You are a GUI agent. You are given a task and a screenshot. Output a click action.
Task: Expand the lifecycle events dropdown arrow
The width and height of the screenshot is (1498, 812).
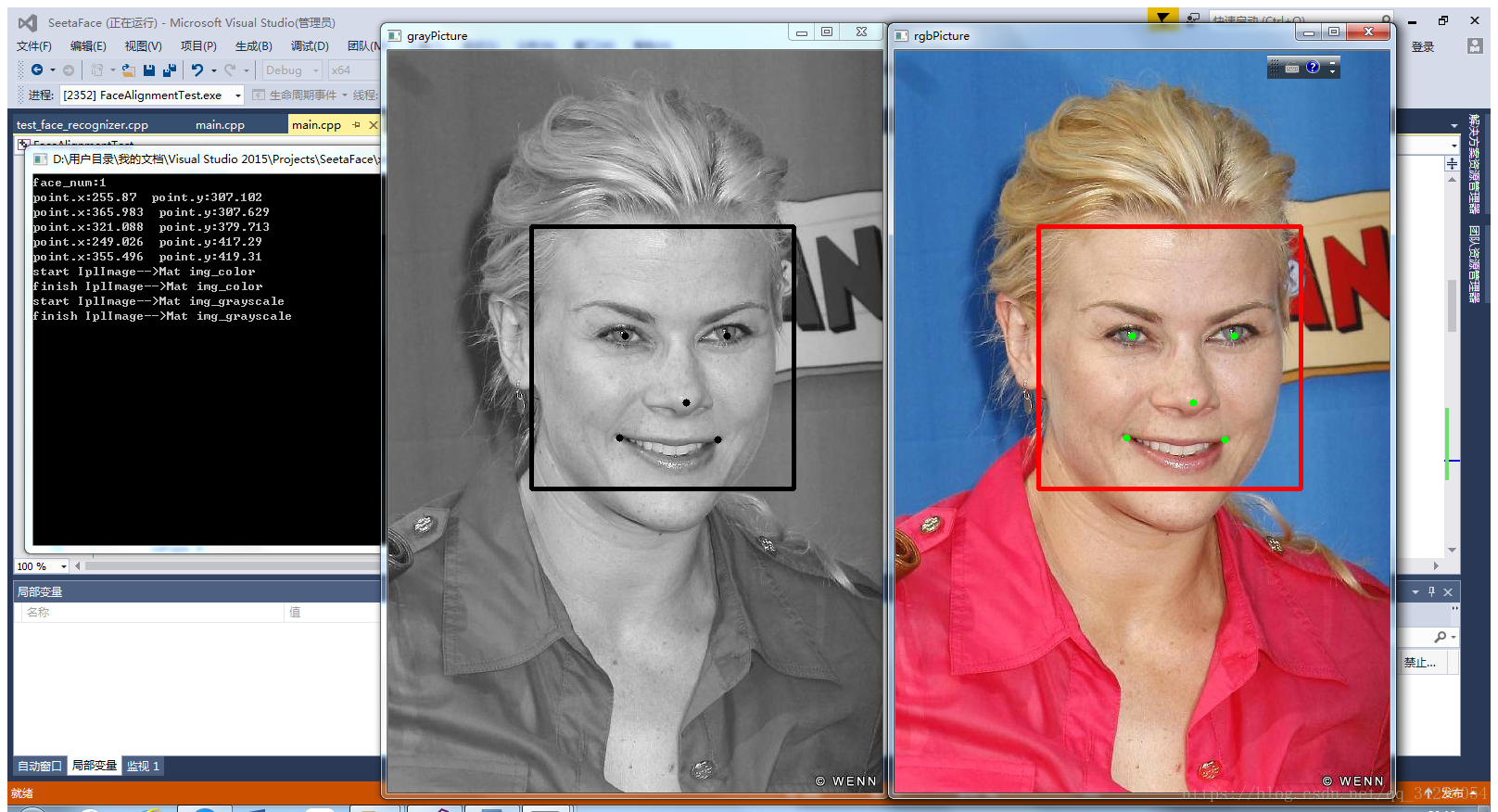(x=345, y=95)
